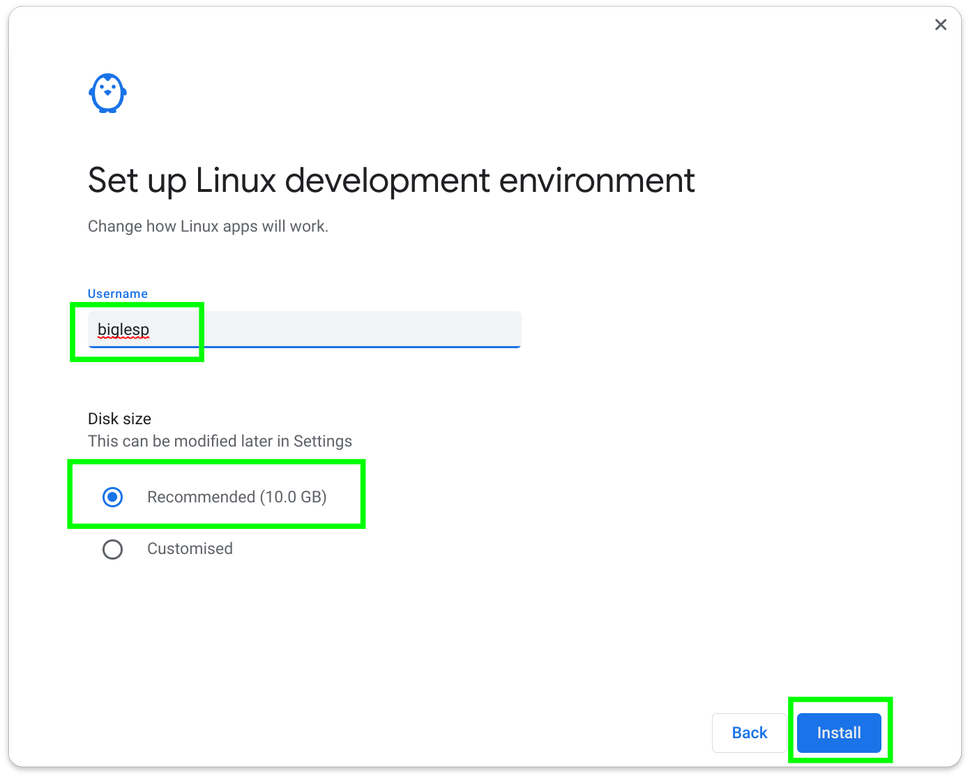
Task: Select the biglesp username text
Action: pyautogui.click(x=122, y=329)
